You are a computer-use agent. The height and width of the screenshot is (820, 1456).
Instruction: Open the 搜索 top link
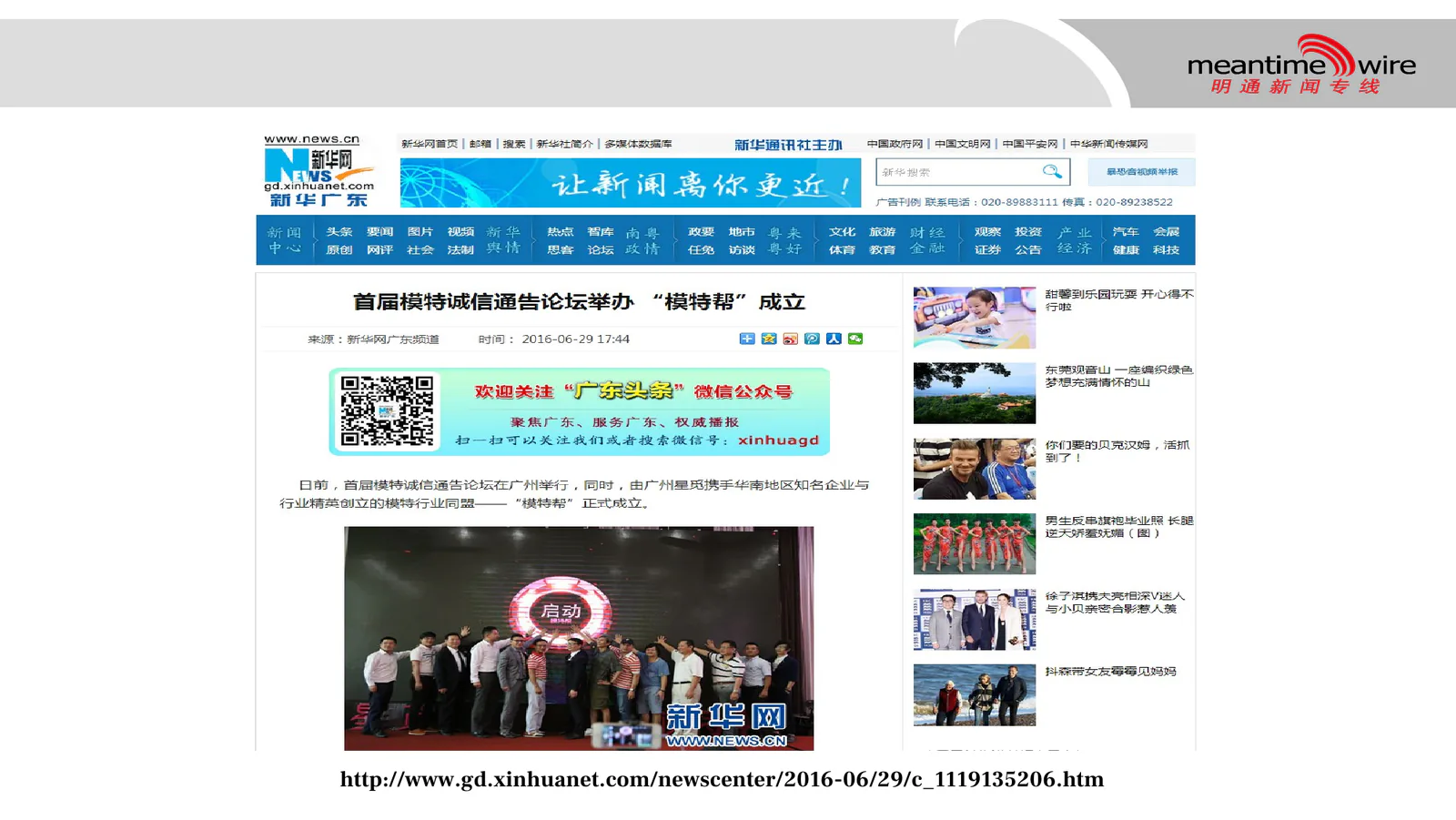514,144
